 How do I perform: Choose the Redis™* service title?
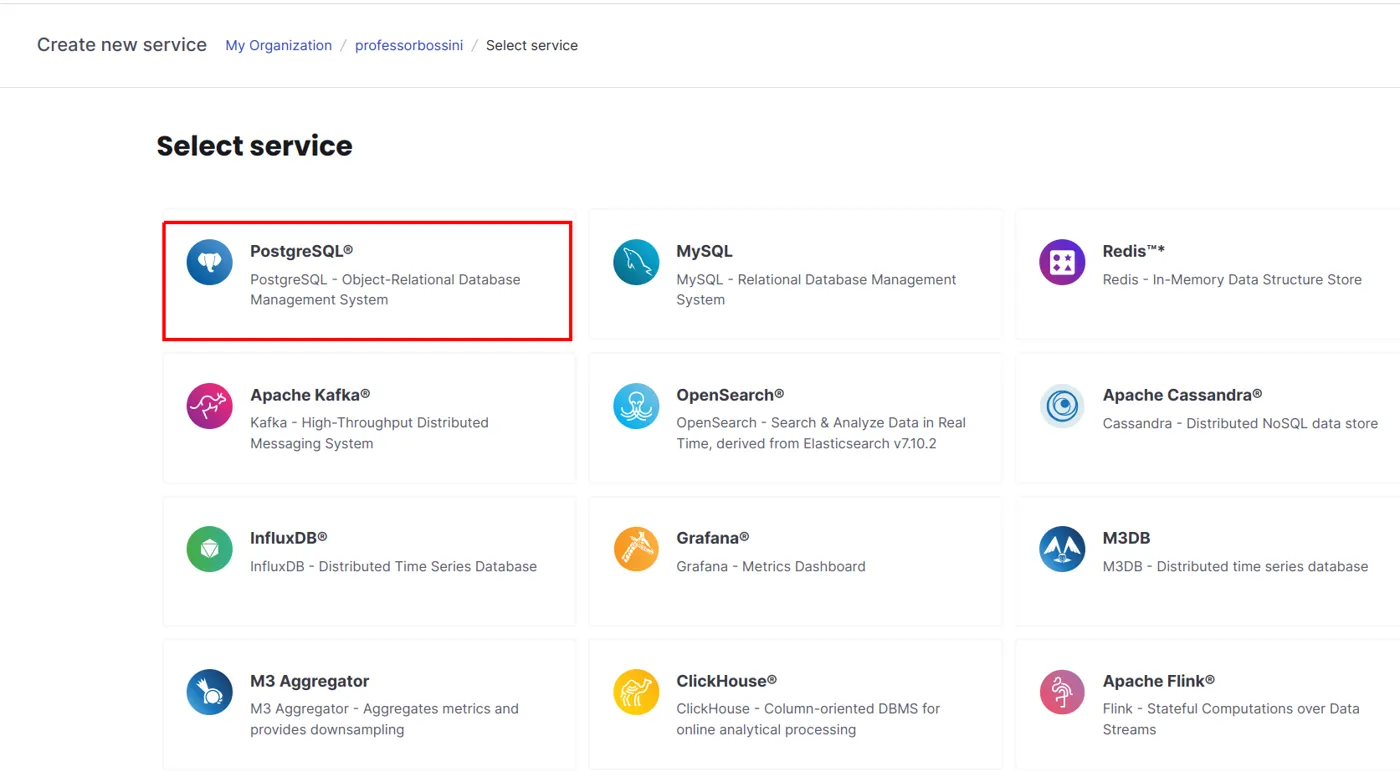pyautogui.click(x=1134, y=251)
